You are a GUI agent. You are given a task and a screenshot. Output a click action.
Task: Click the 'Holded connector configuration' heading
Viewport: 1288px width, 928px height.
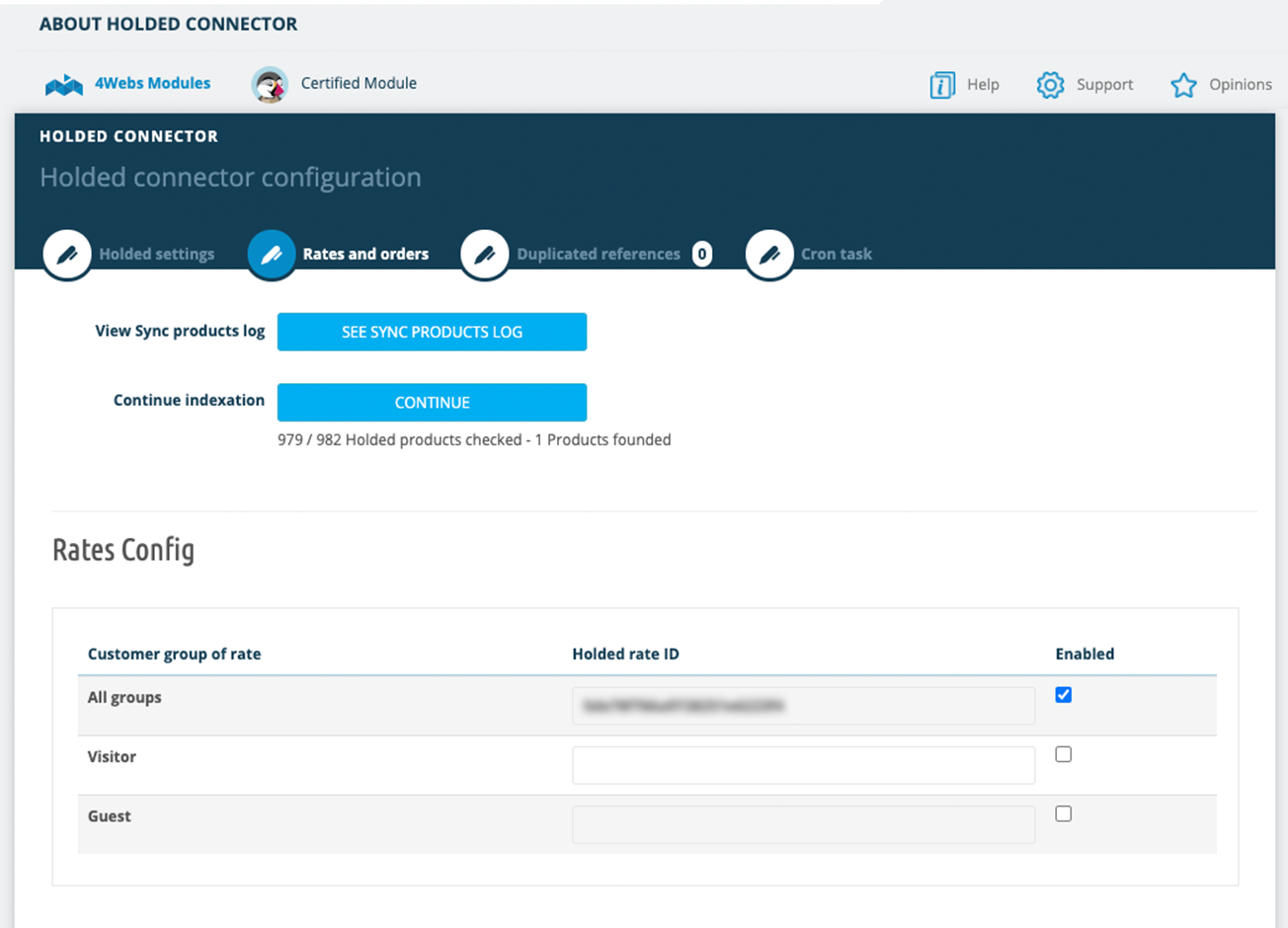[230, 178]
